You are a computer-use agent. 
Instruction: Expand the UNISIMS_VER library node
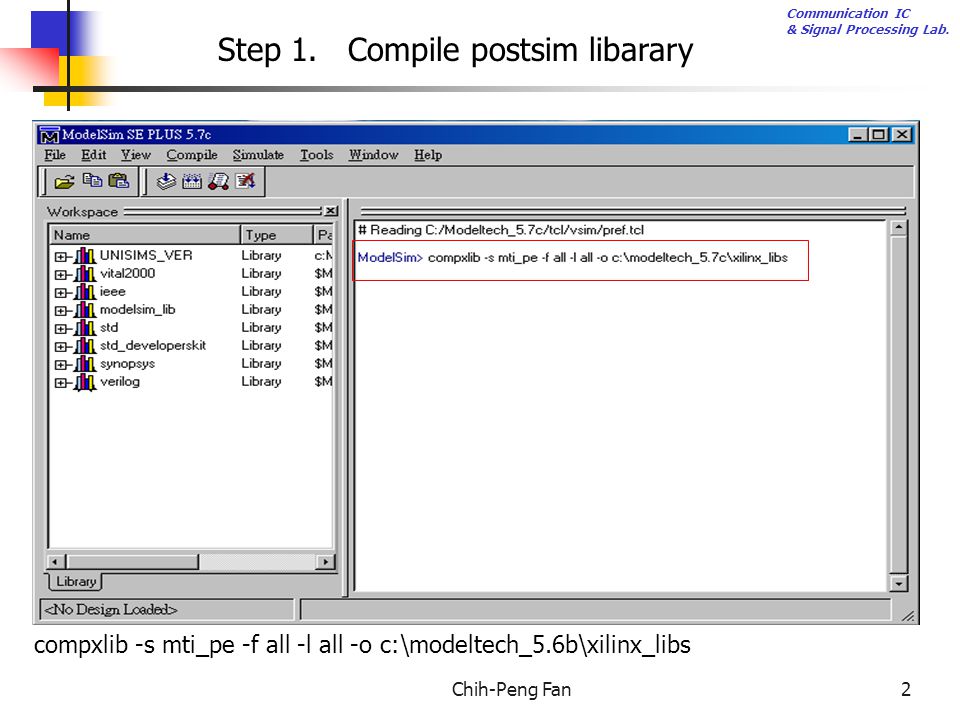point(60,257)
